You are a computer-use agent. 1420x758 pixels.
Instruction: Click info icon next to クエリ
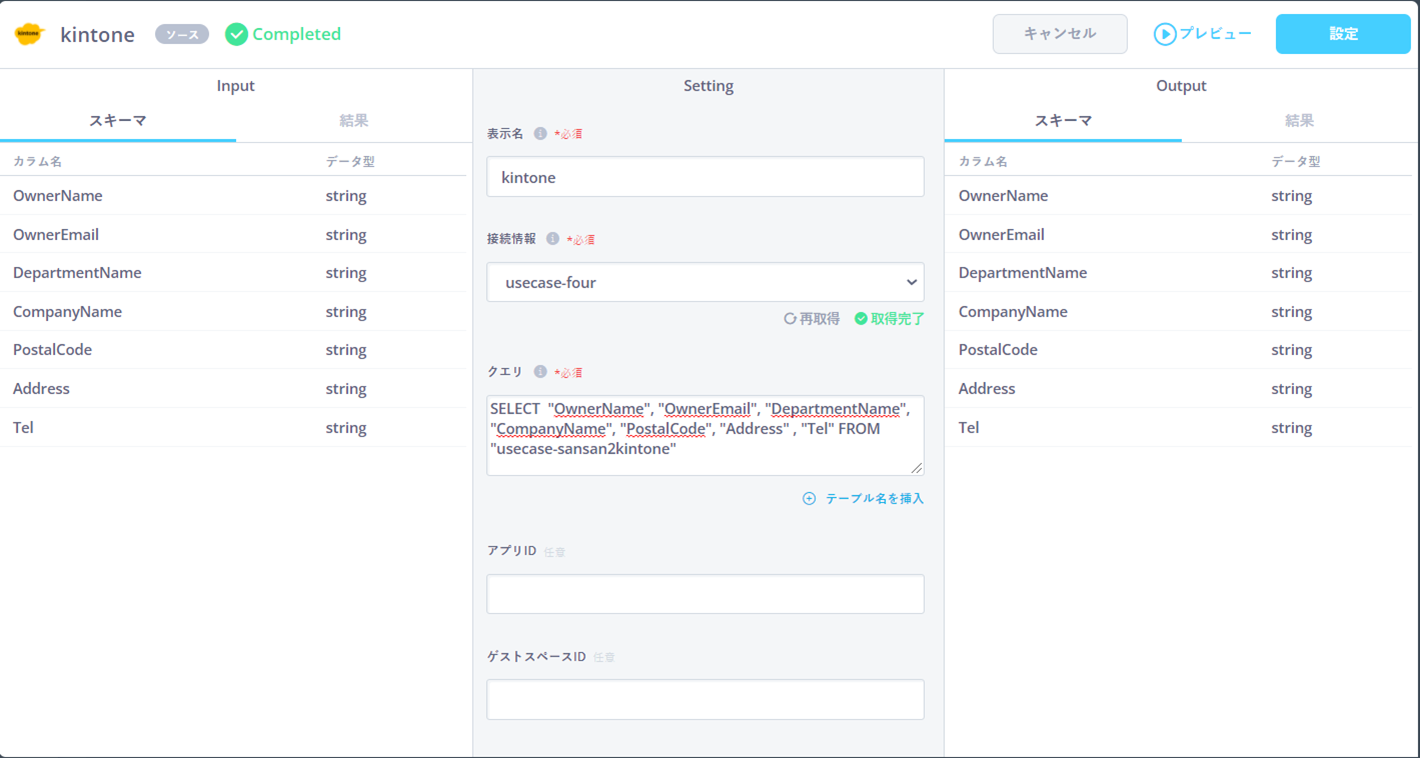540,372
